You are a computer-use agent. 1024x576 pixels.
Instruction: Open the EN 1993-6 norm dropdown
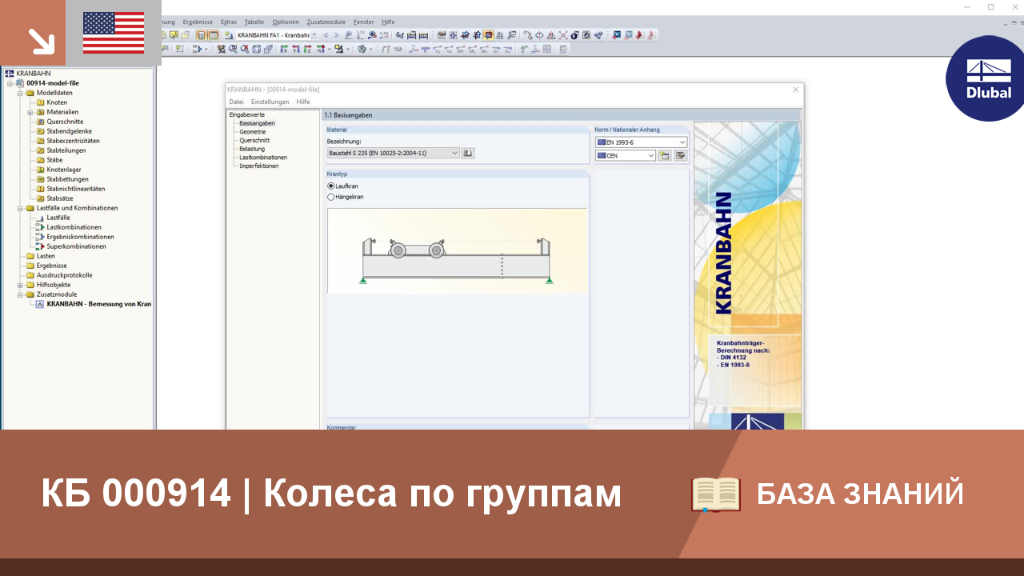click(641, 142)
